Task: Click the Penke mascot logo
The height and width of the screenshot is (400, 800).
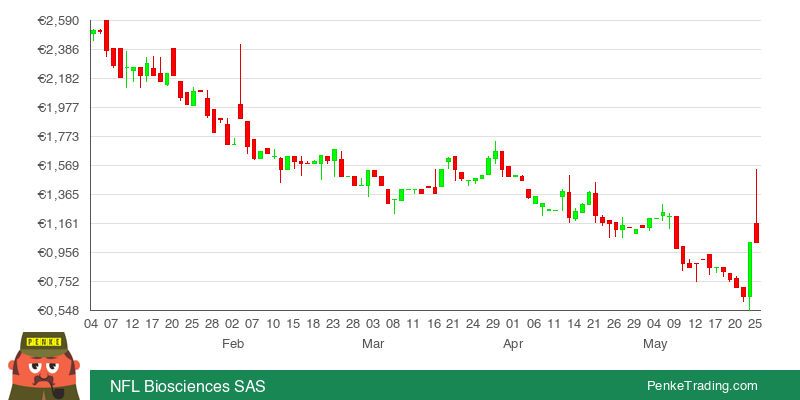Action: pos(44,366)
